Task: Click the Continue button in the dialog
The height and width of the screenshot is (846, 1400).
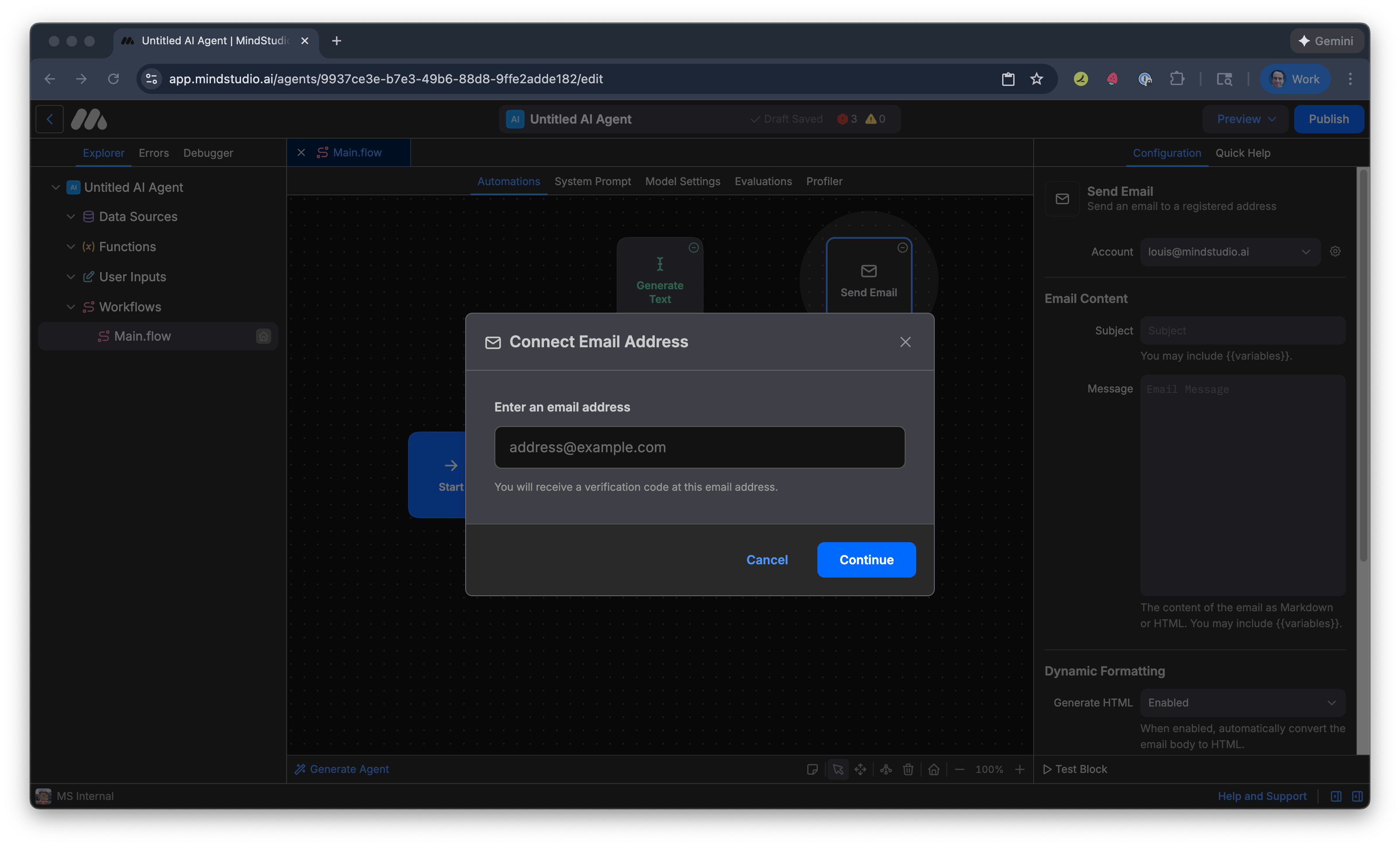Action: [865, 559]
